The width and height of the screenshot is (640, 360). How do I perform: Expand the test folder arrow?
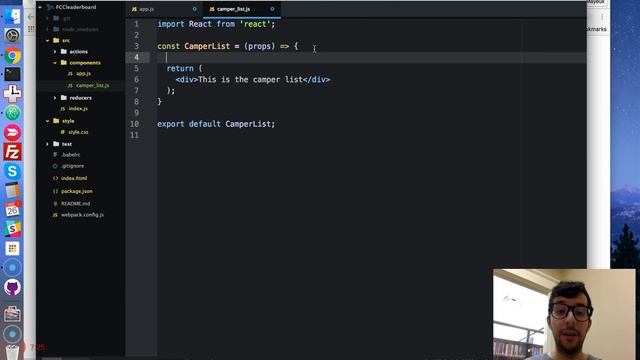(48, 144)
